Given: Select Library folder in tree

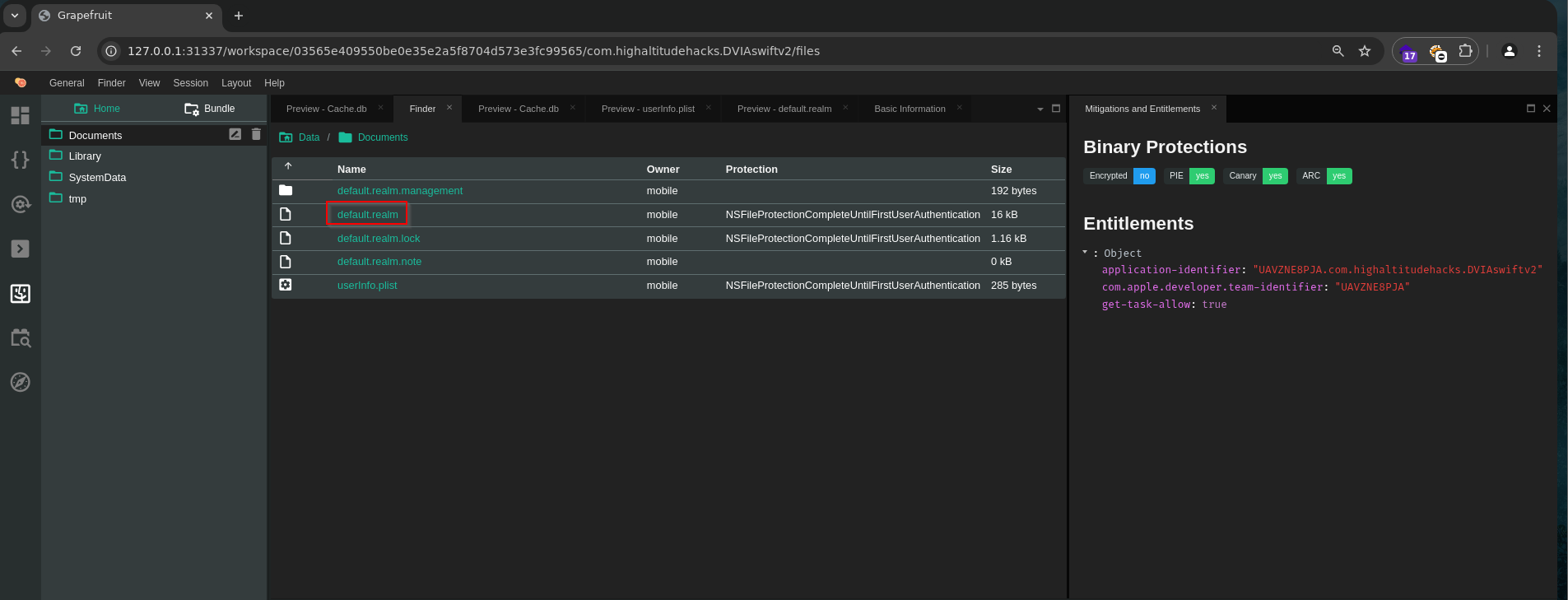Looking at the screenshot, I should pyautogui.click(x=85, y=156).
